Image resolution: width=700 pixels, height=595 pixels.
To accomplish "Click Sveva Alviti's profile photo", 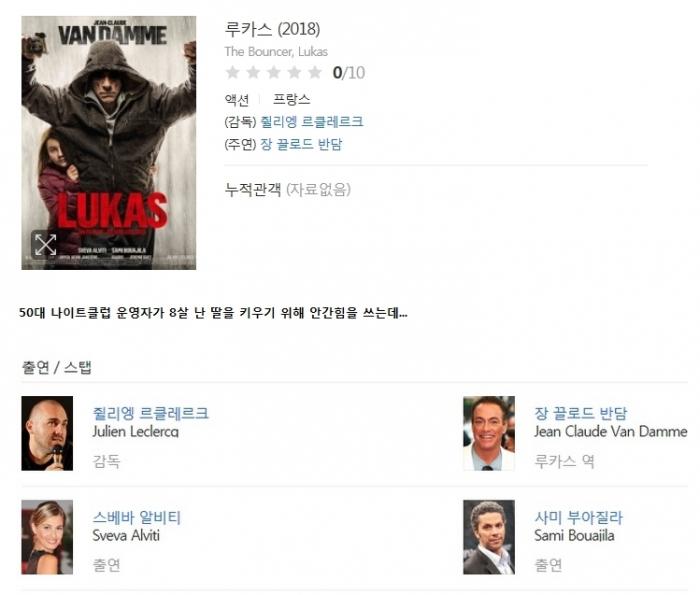I will [x=47, y=537].
